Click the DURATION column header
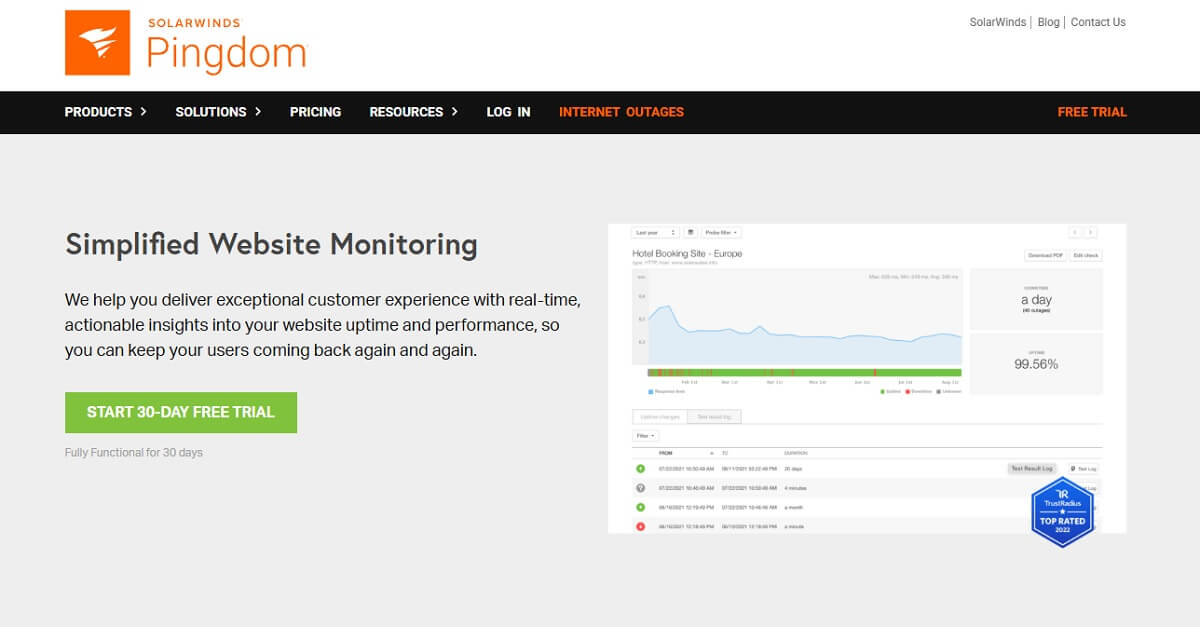The image size is (1200, 627). coord(795,453)
